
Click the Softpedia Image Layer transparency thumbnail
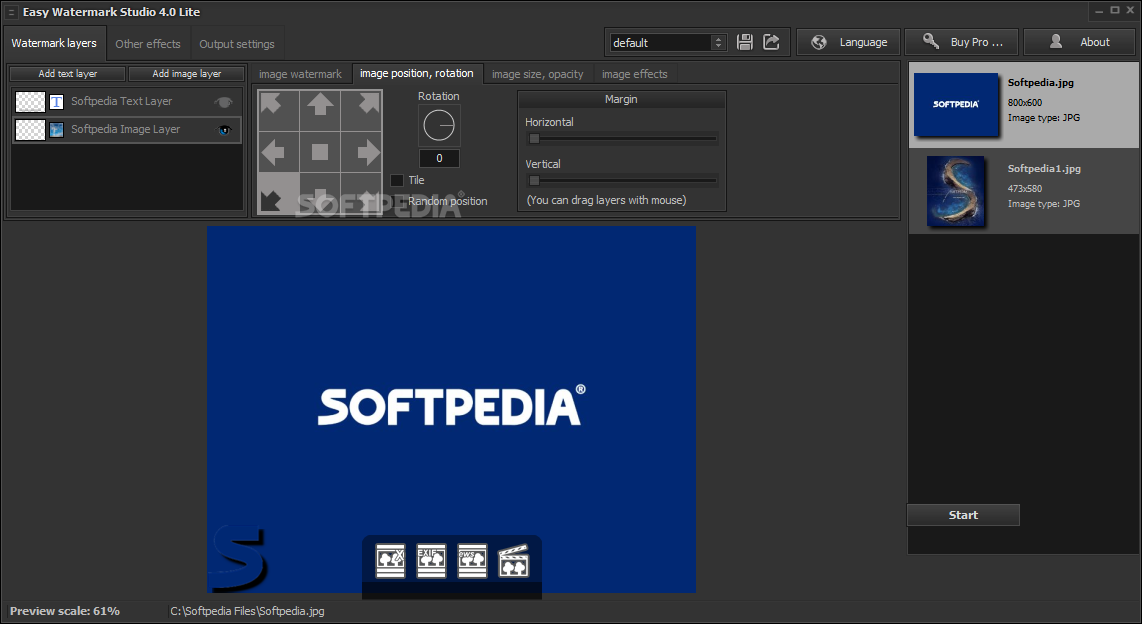point(31,130)
